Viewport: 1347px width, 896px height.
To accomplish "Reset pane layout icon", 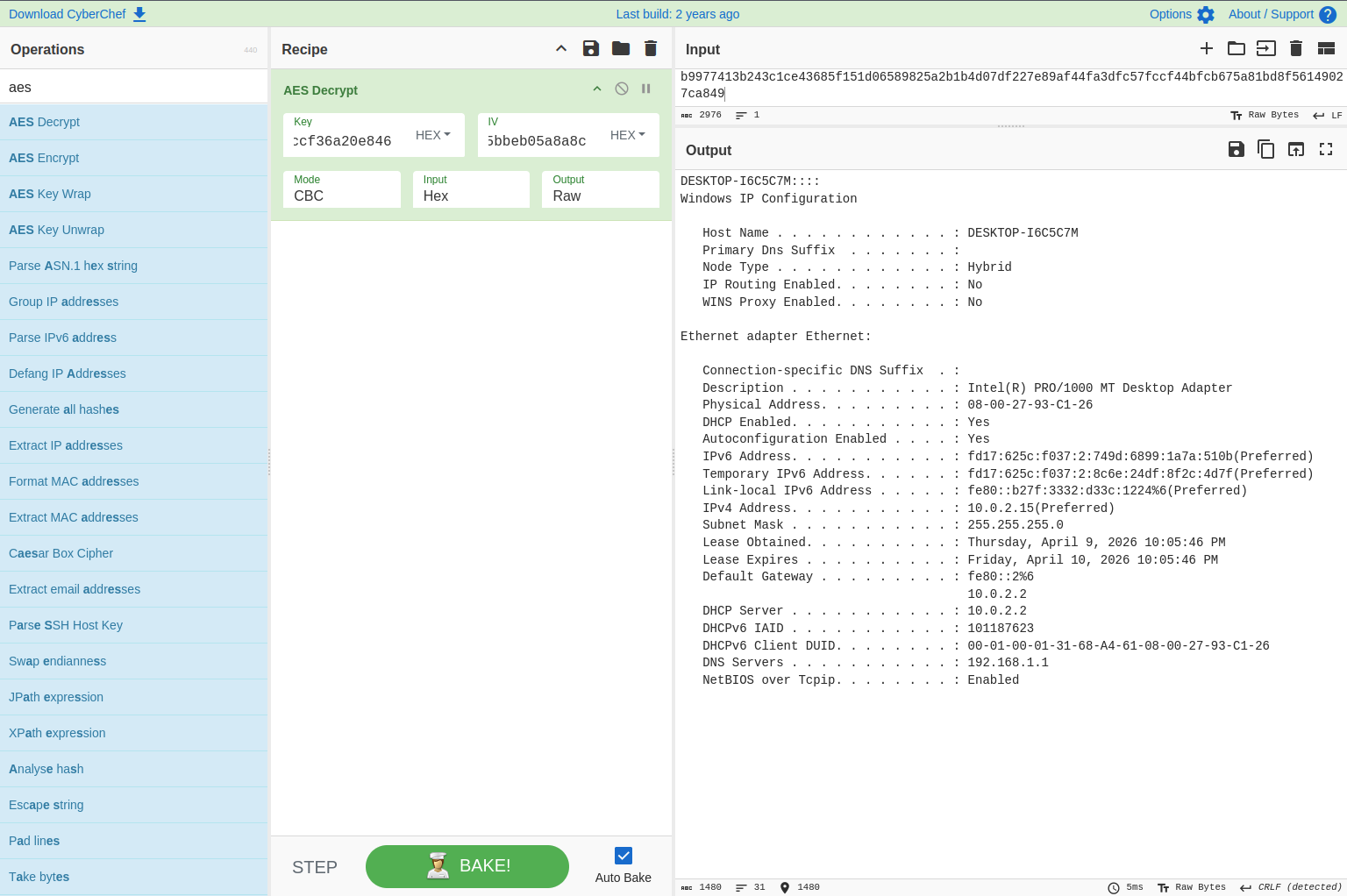I will [x=1326, y=48].
